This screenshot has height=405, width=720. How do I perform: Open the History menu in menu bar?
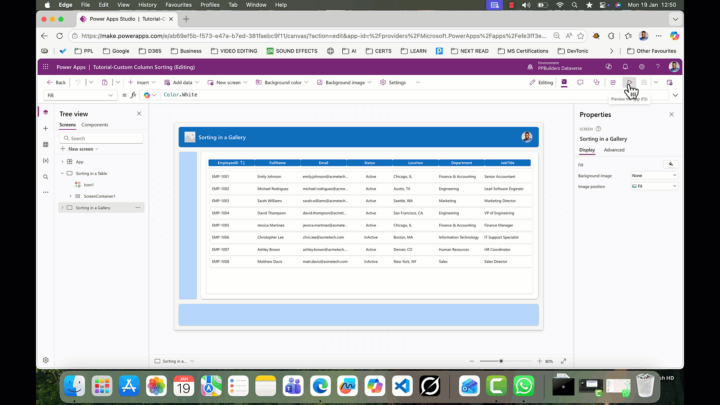pyautogui.click(x=147, y=5)
